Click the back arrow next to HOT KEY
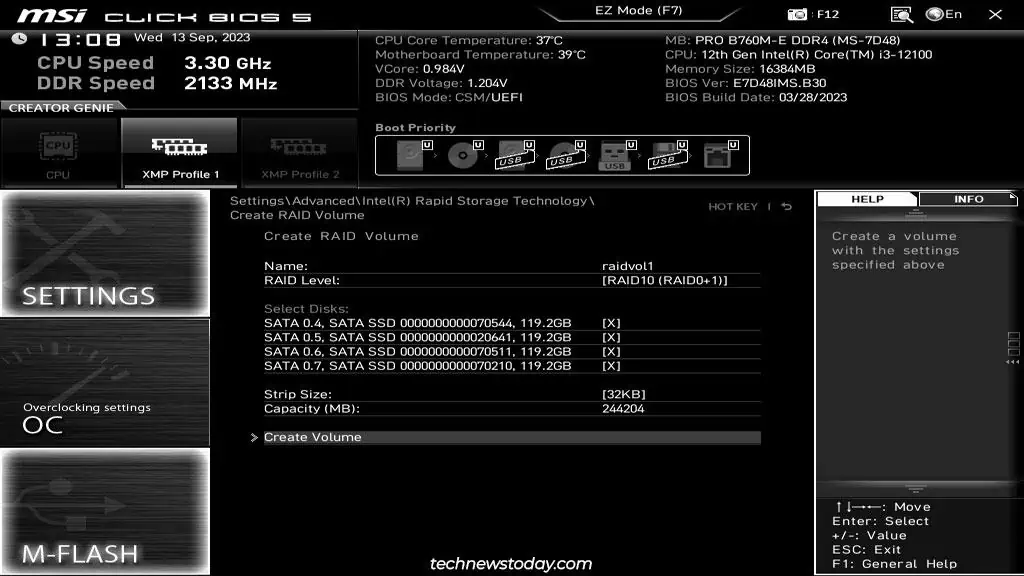Screen dimensions: 1024x576 787,207
